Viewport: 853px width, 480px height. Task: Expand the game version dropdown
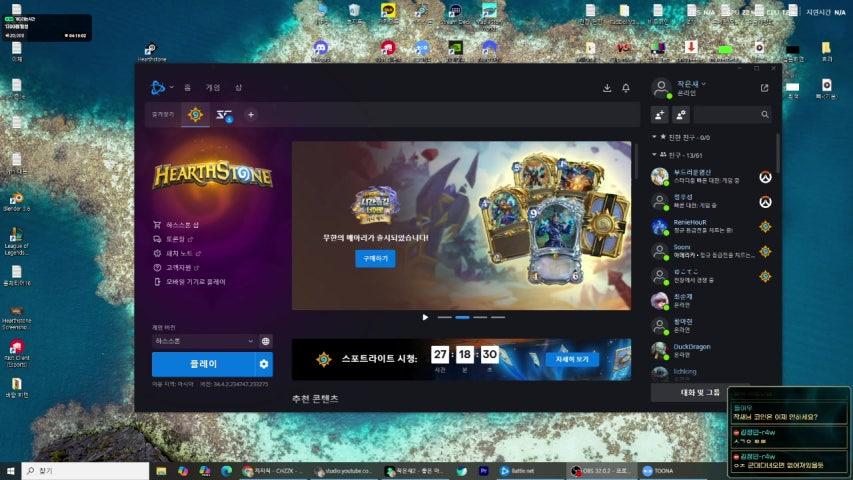click(x=204, y=341)
